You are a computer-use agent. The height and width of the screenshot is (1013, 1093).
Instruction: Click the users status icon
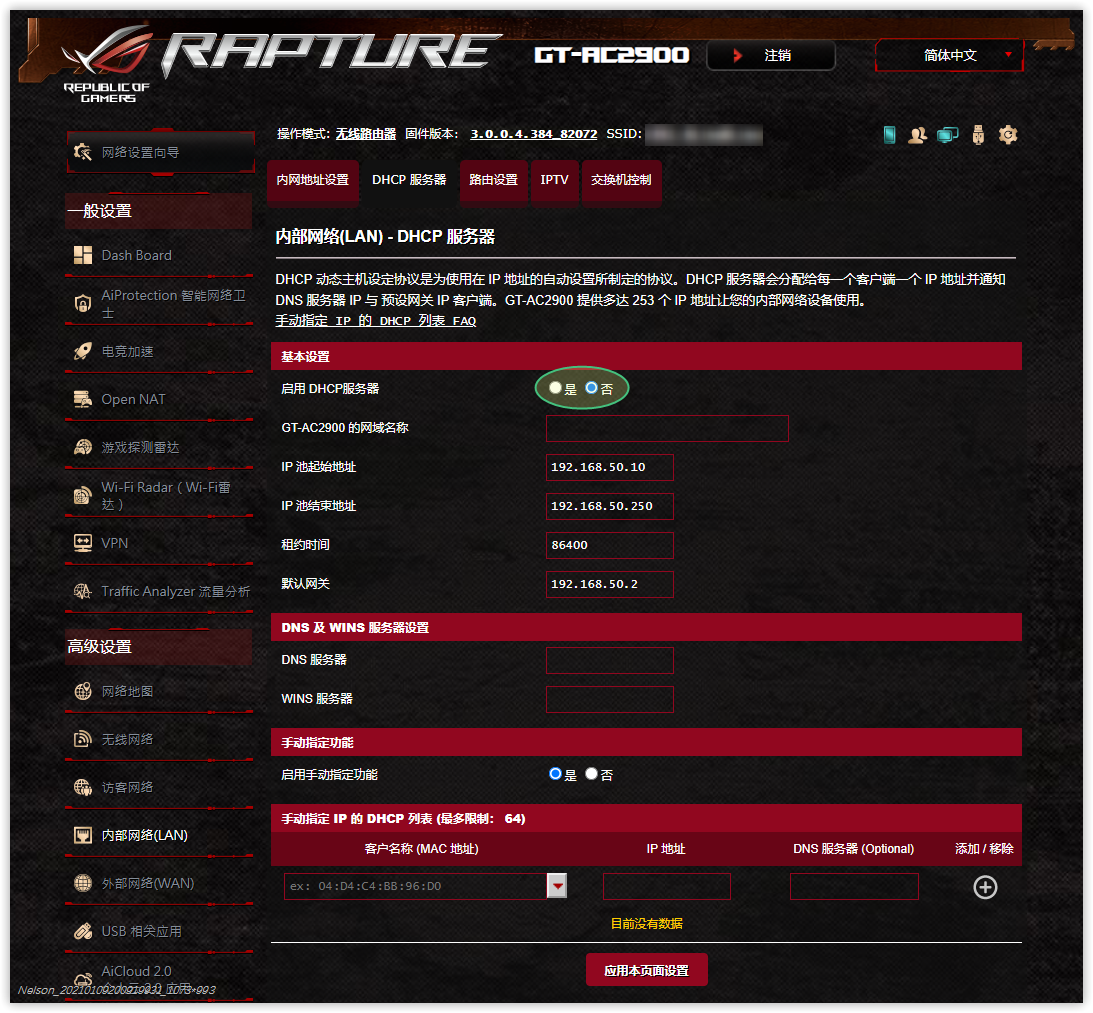(917, 135)
